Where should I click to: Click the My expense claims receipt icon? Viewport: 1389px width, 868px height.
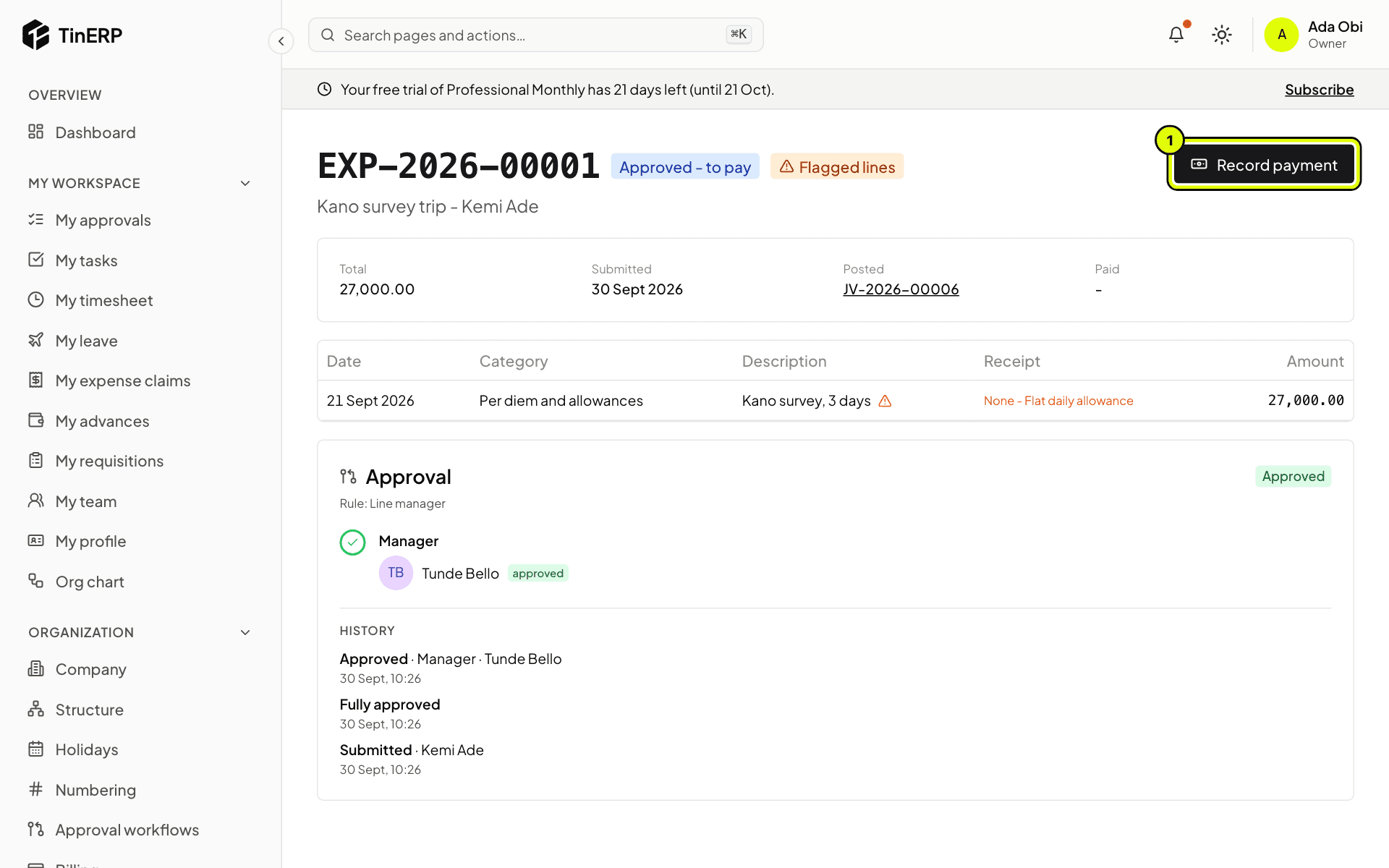click(35, 380)
